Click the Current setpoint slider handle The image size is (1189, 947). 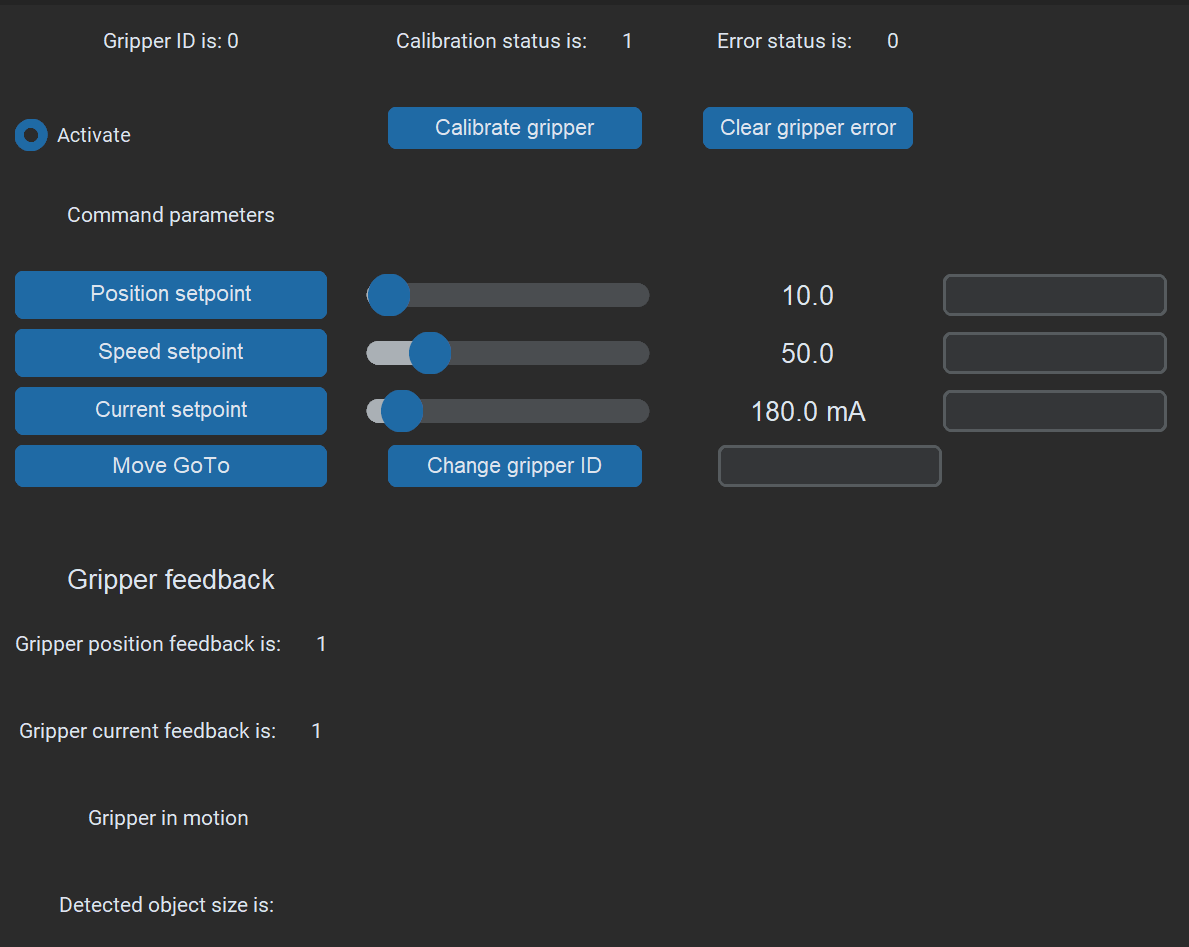click(402, 411)
